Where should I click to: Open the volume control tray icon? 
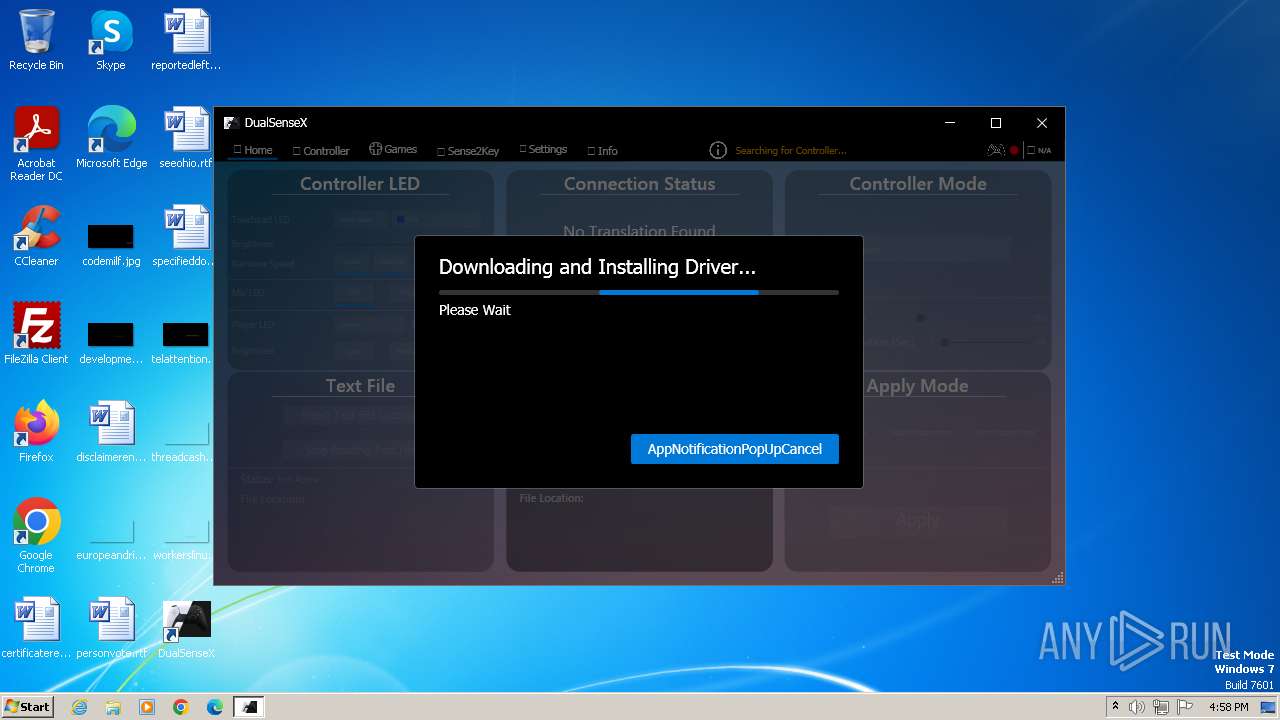click(x=1136, y=707)
